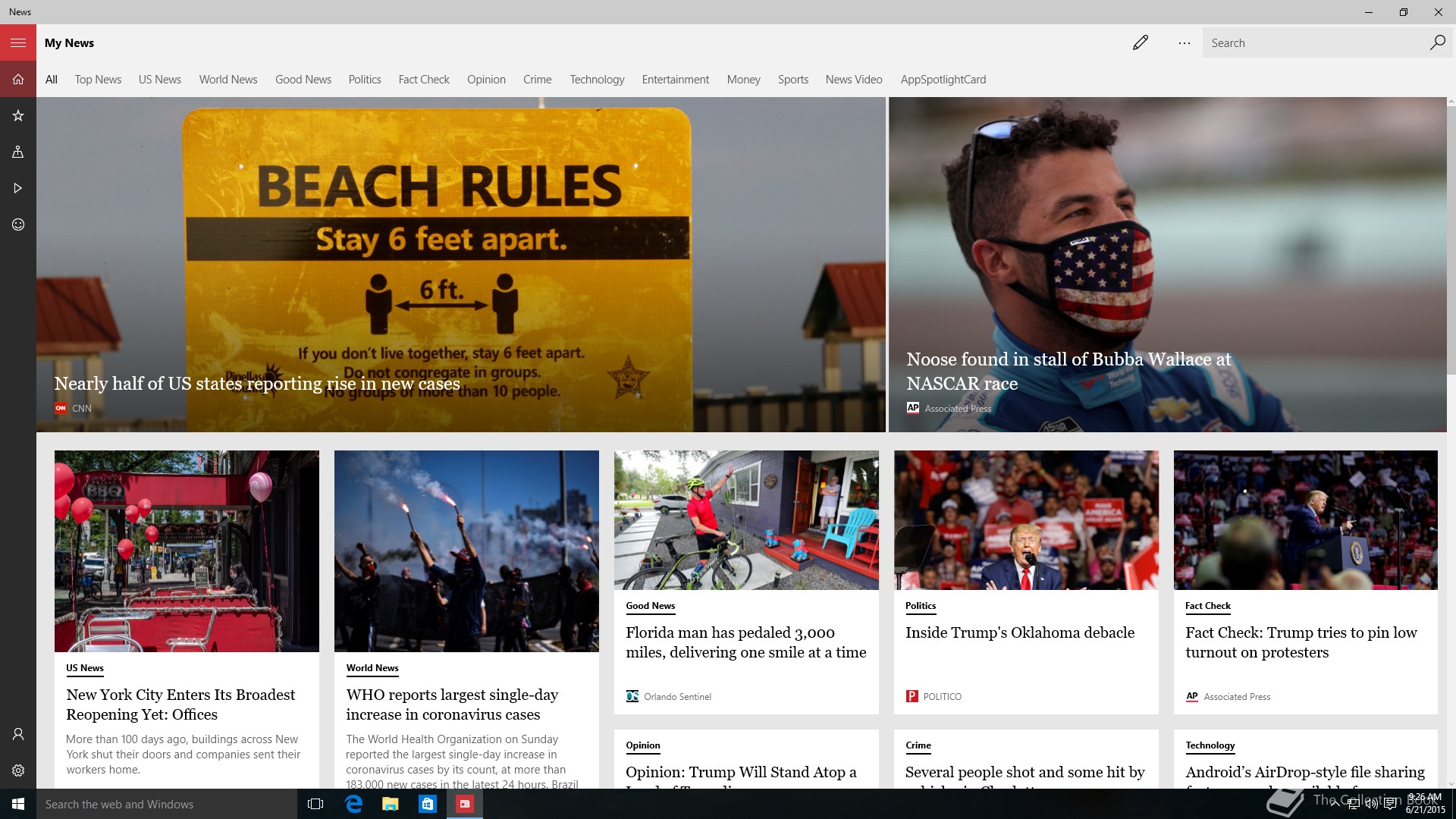Open Videos play icon in sidebar
This screenshot has height=819, width=1456.
(18, 188)
